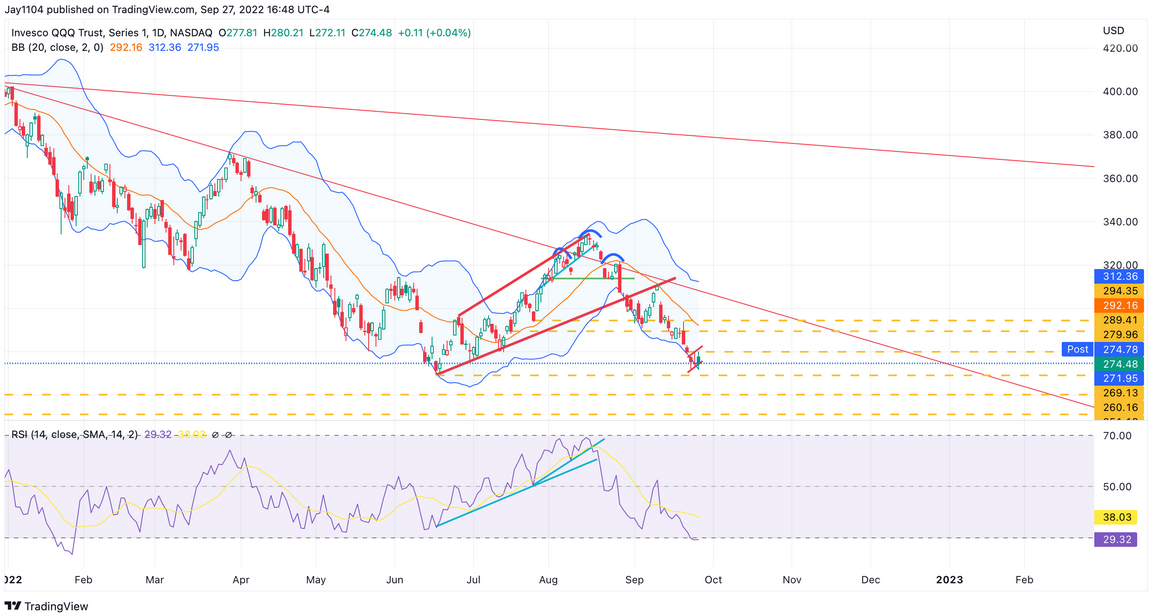Click the 29.32 value in RSI legend

pyautogui.click(x=158, y=435)
